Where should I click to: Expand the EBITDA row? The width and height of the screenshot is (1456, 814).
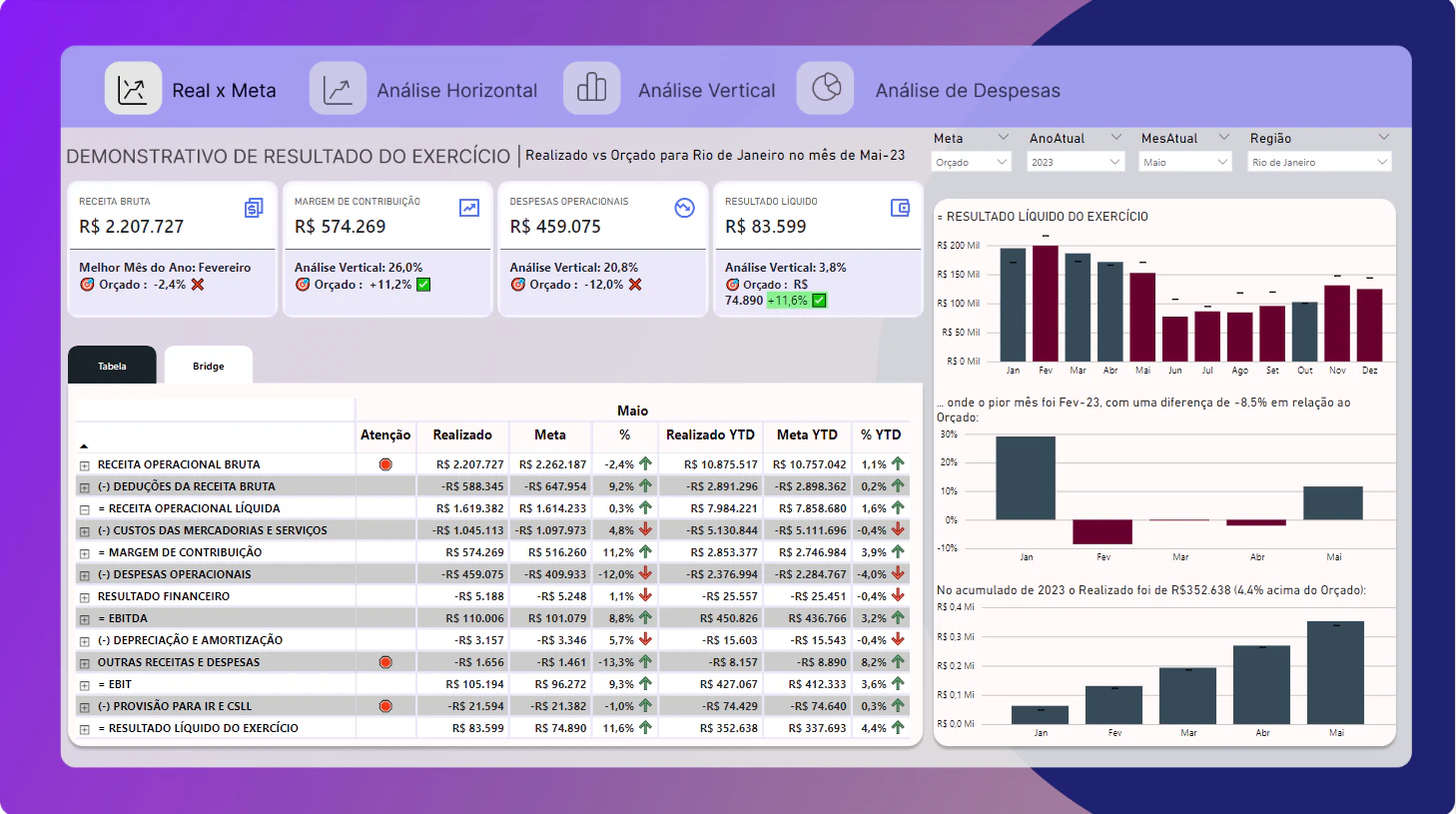(x=85, y=619)
